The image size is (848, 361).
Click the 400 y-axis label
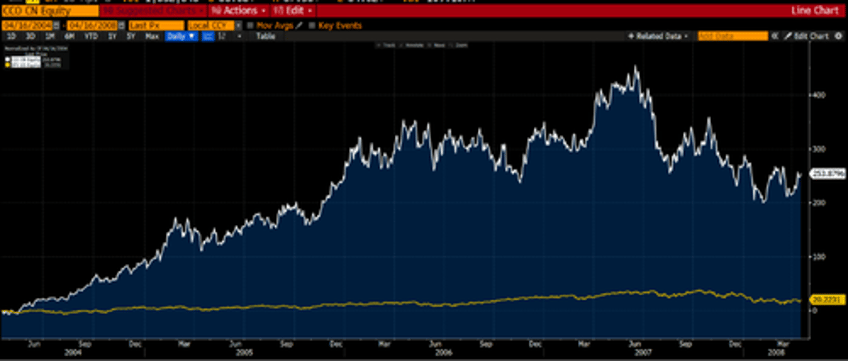(x=818, y=95)
